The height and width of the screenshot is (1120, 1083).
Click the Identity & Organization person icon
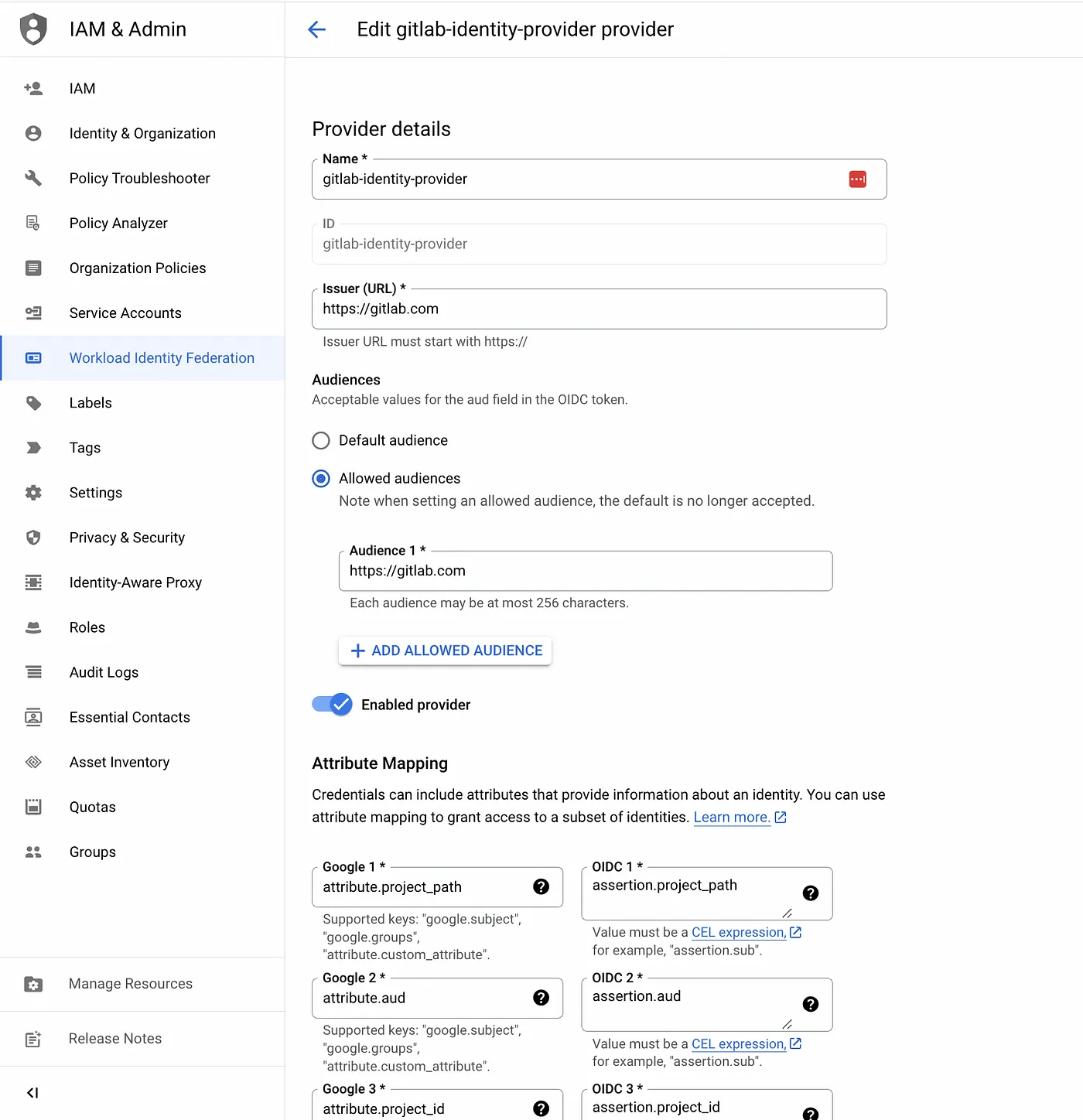pyautogui.click(x=33, y=133)
